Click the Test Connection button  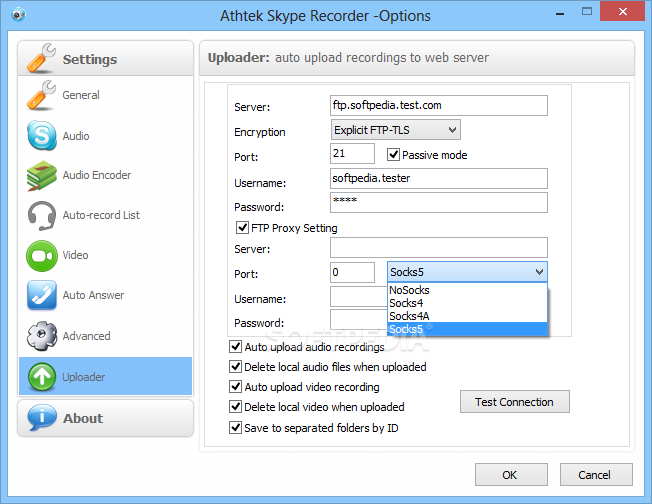pyautogui.click(x=514, y=402)
